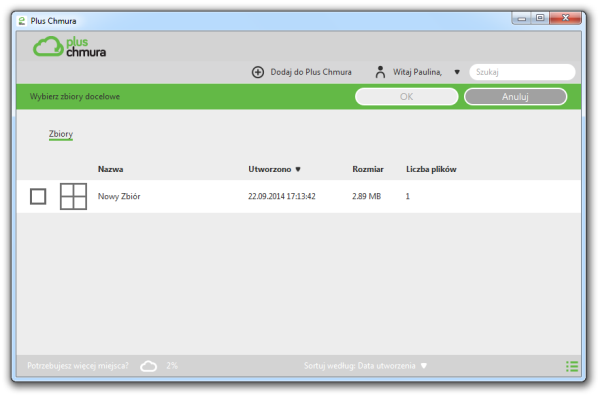Toggle sort arrow next to Utworzono
The width and height of the screenshot is (598, 395).
click(298, 169)
